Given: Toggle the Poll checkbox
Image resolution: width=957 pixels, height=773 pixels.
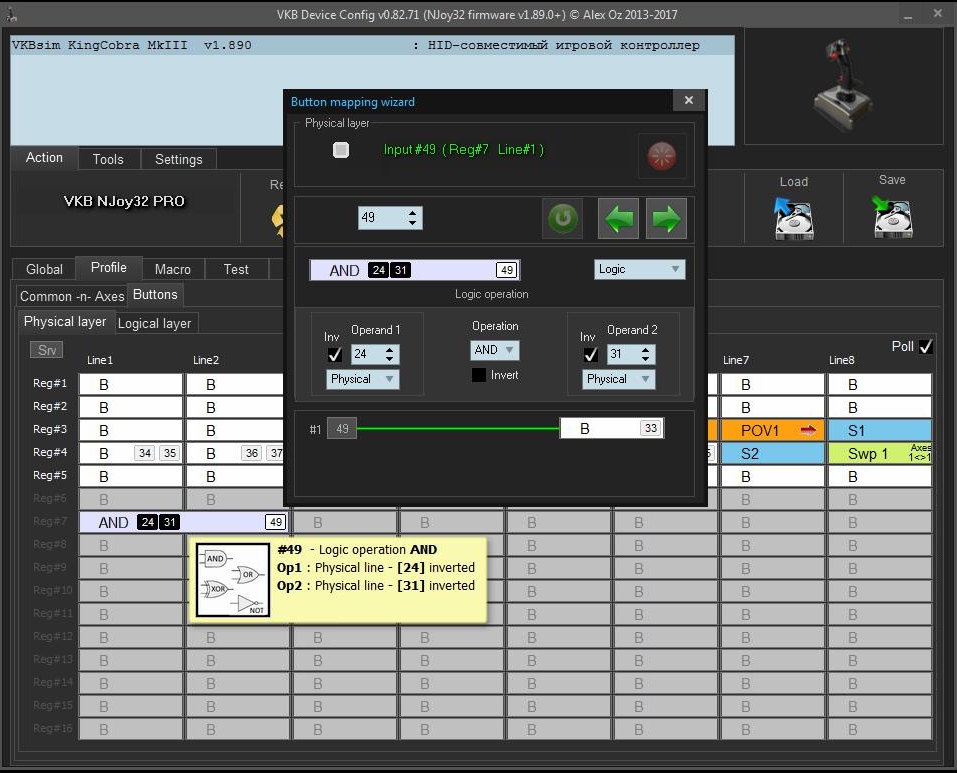Looking at the screenshot, I should coord(926,347).
